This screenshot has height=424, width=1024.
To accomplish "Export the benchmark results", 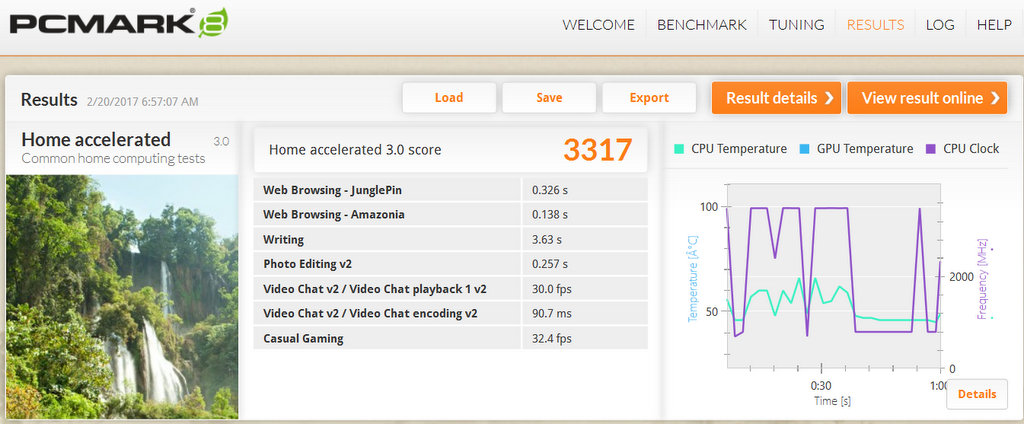I will click(649, 98).
